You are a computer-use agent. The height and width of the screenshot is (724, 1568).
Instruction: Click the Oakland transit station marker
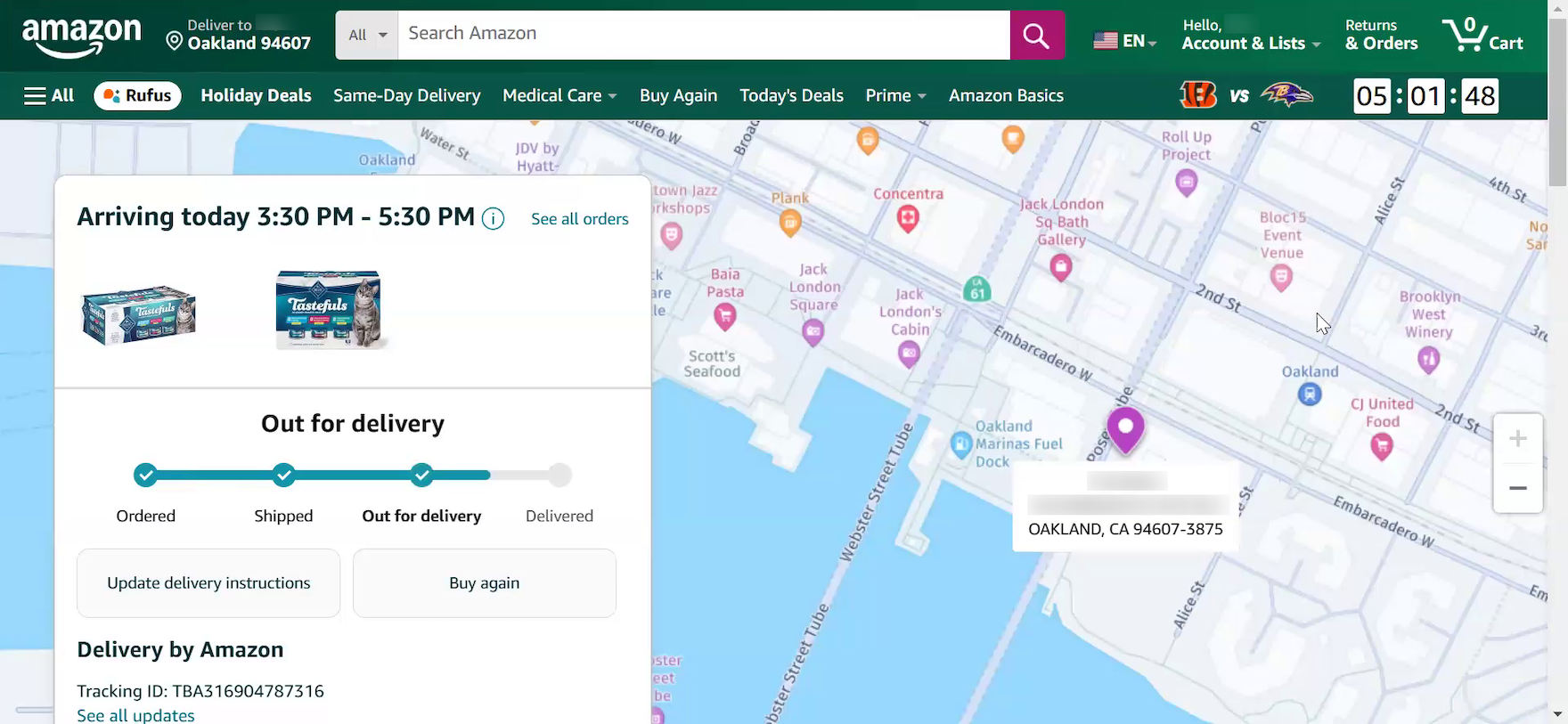[x=1310, y=393]
